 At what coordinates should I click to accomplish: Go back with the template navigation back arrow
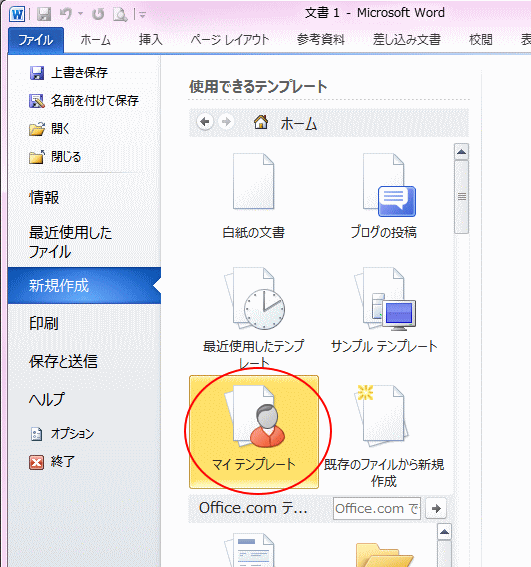click(205, 122)
